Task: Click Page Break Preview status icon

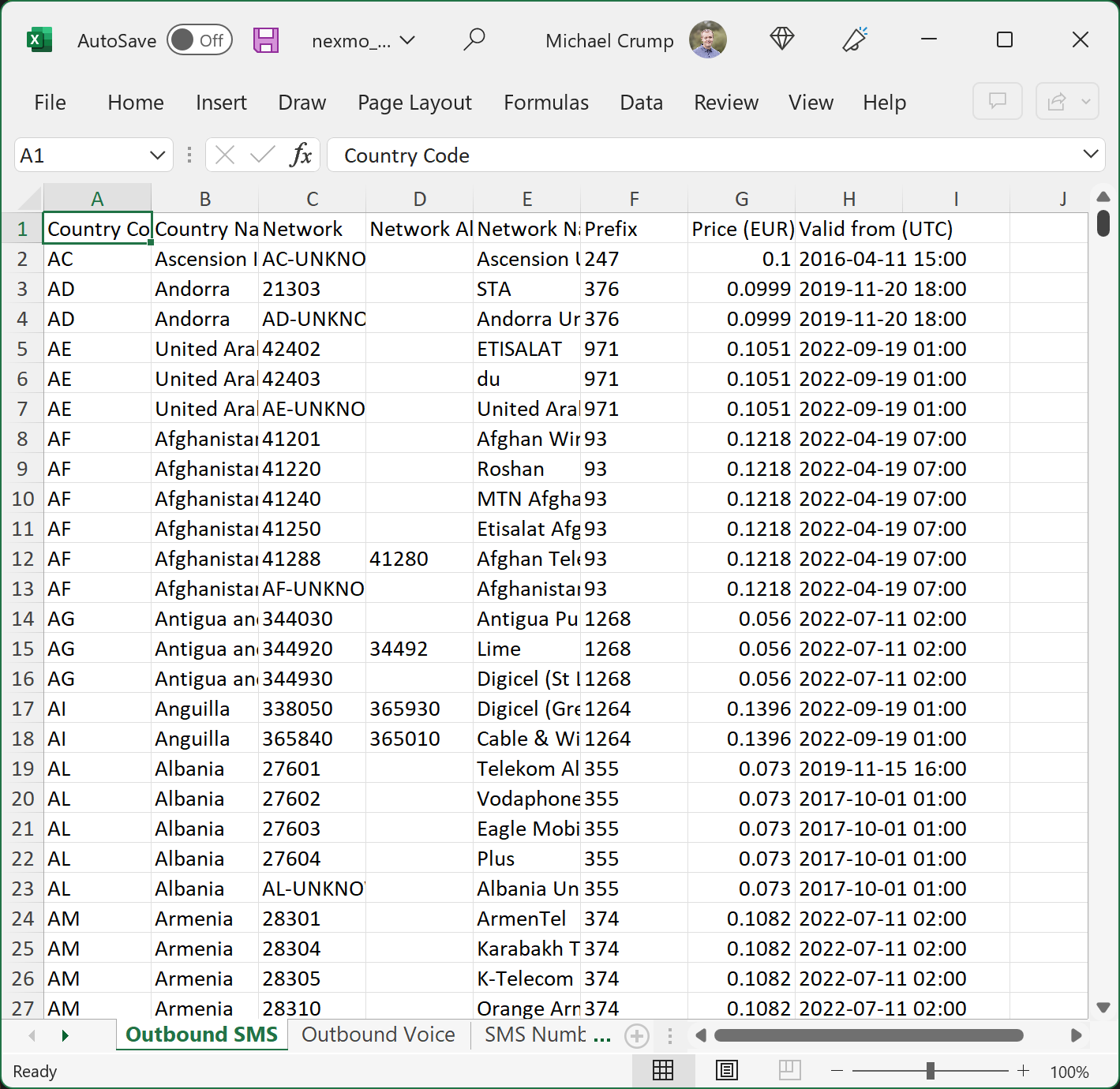Action: pyautogui.click(x=789, y=1070)
